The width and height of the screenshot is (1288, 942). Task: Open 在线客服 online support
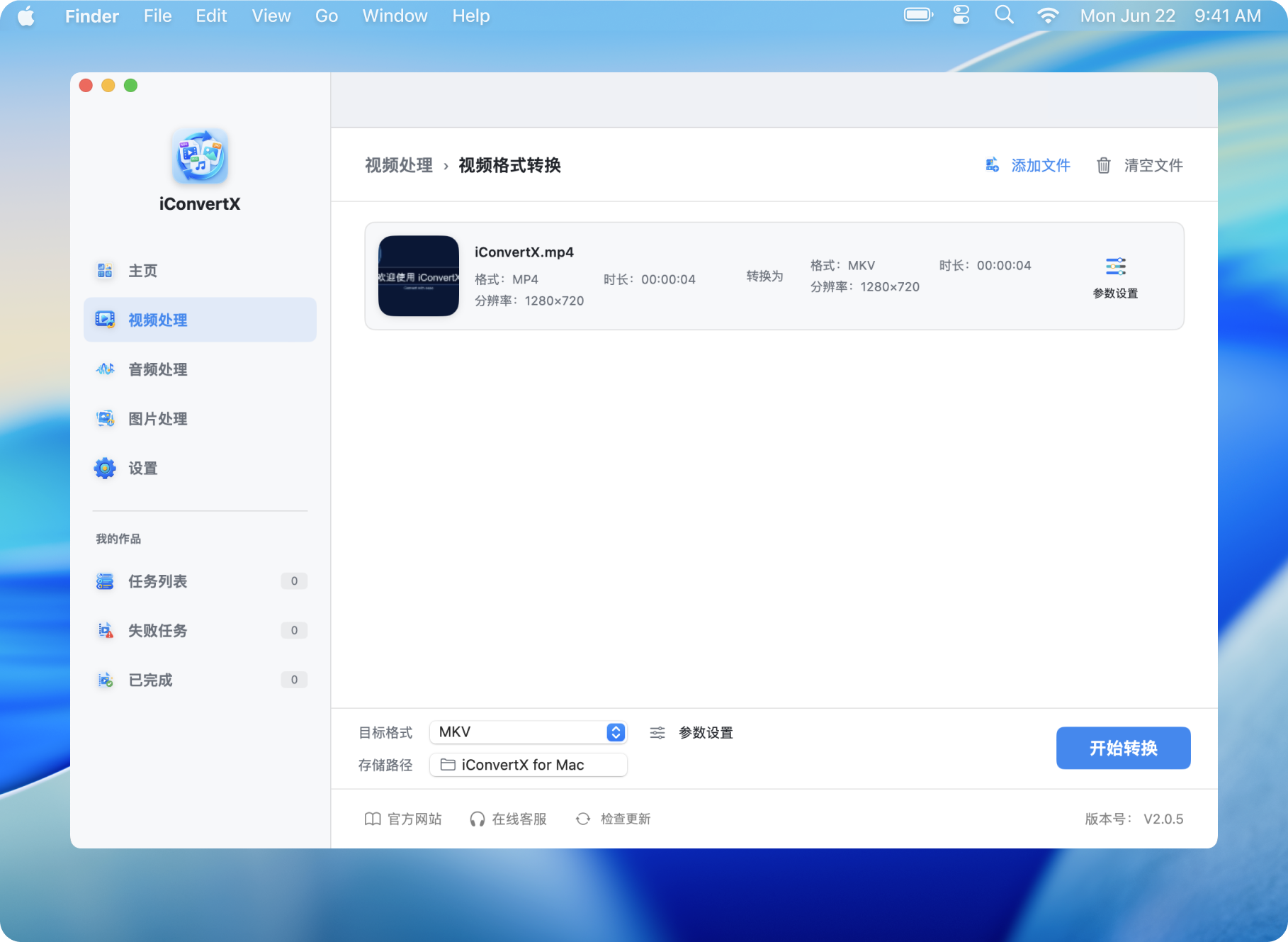click(508, 819)
